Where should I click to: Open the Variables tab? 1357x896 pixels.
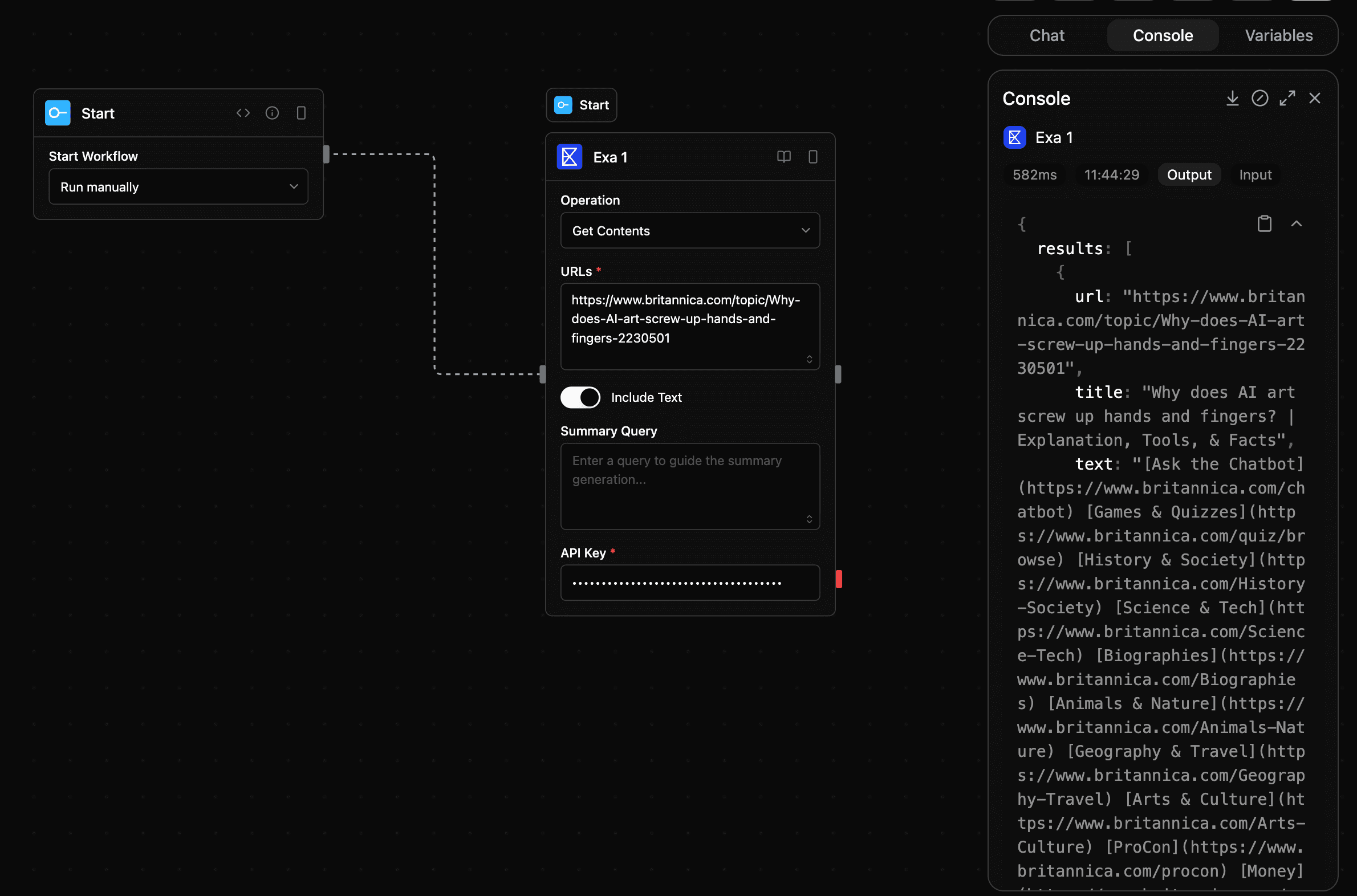(1279, 35)
